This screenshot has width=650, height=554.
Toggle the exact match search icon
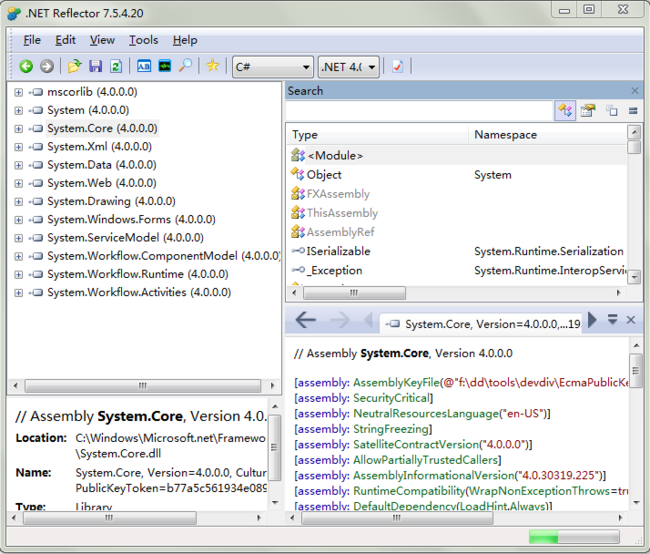coord(633,111)
